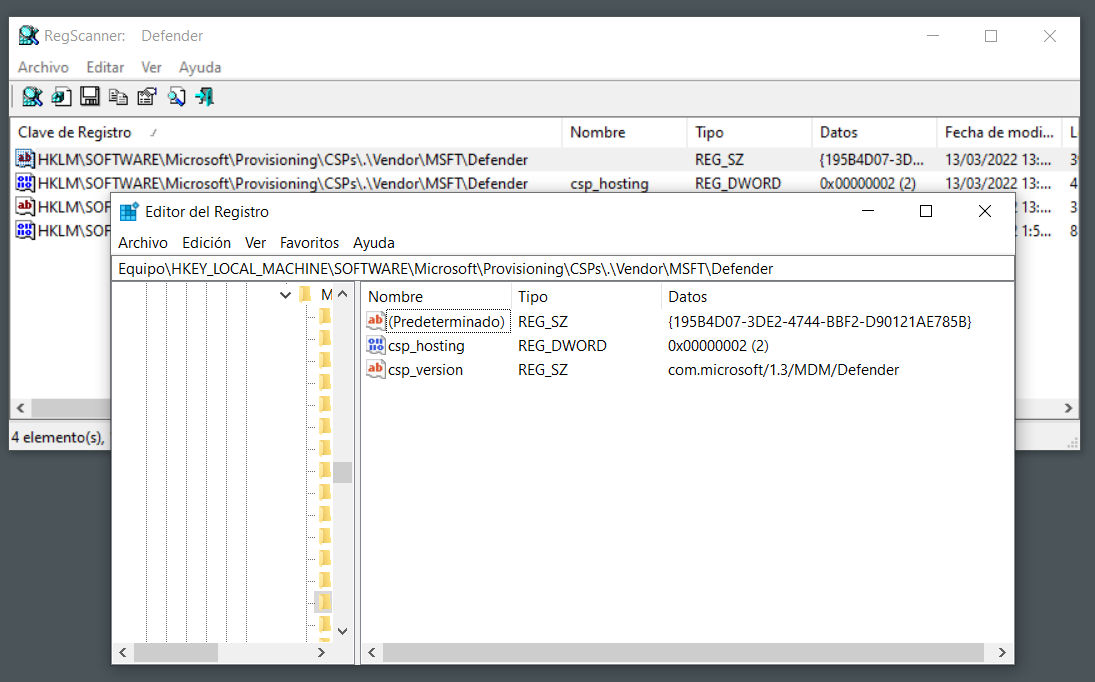
Task: Open Properties from the RegScanner toolbar
Action: tap(147, 97)
